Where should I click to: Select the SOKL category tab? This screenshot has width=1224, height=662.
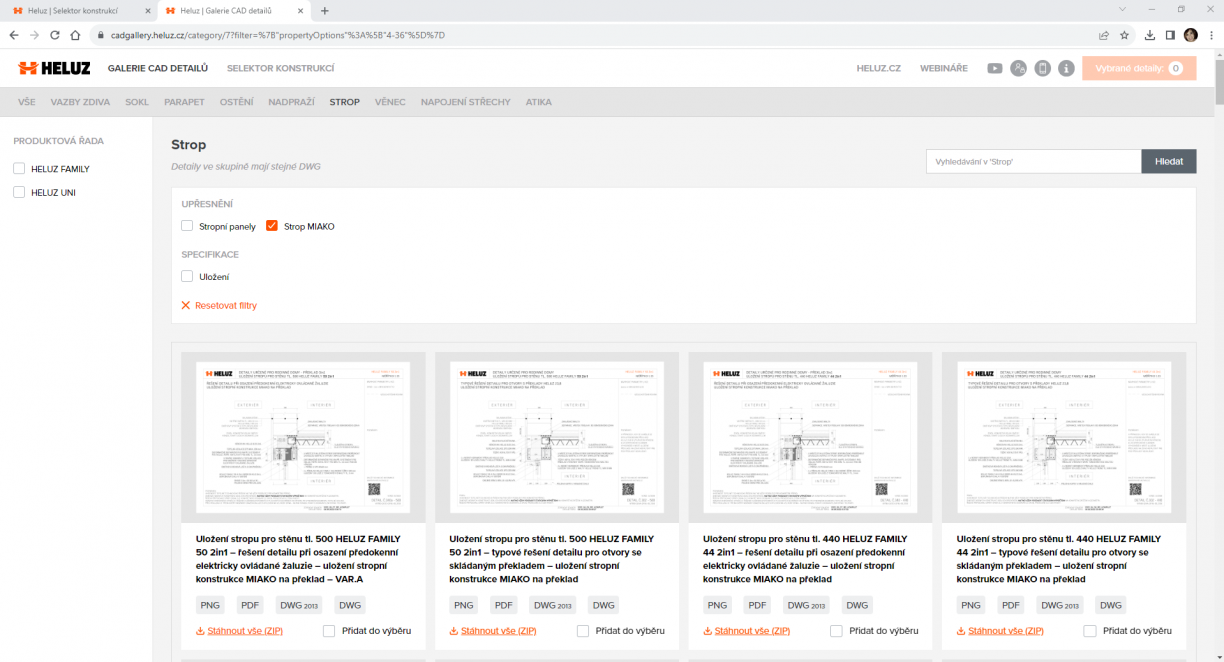tap(137, 102)
